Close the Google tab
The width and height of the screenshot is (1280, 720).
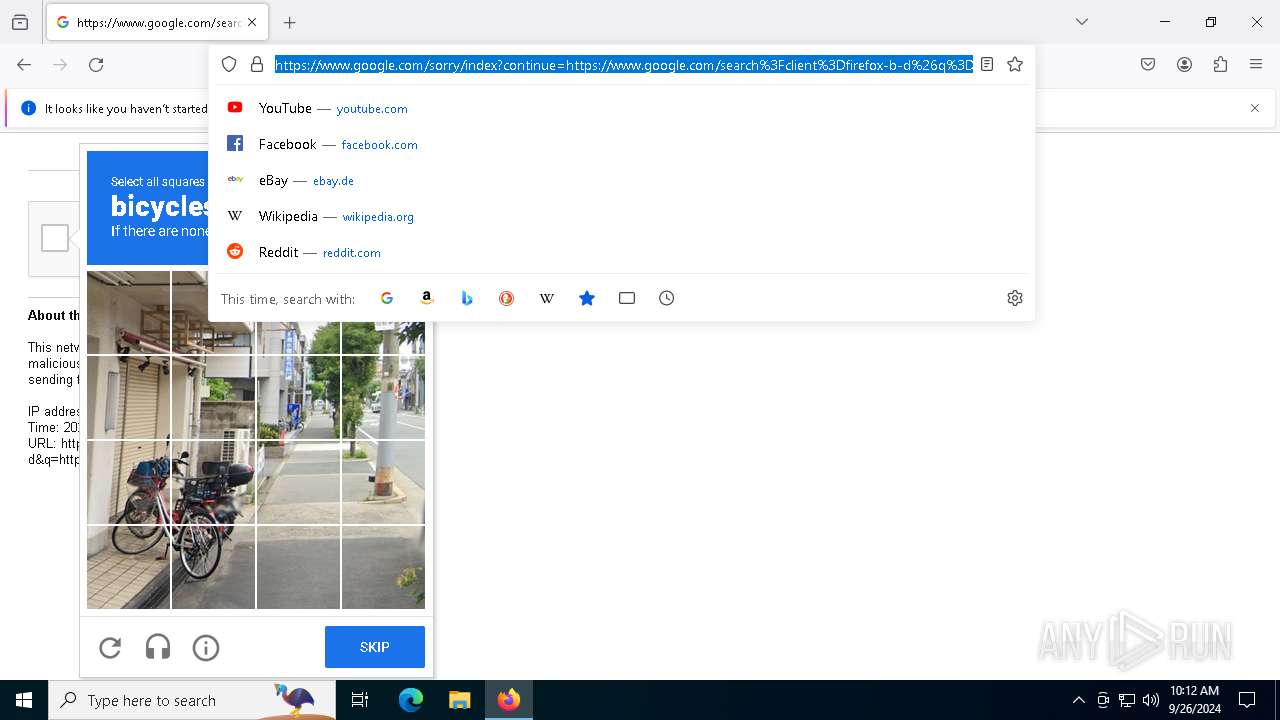(252, 22)
